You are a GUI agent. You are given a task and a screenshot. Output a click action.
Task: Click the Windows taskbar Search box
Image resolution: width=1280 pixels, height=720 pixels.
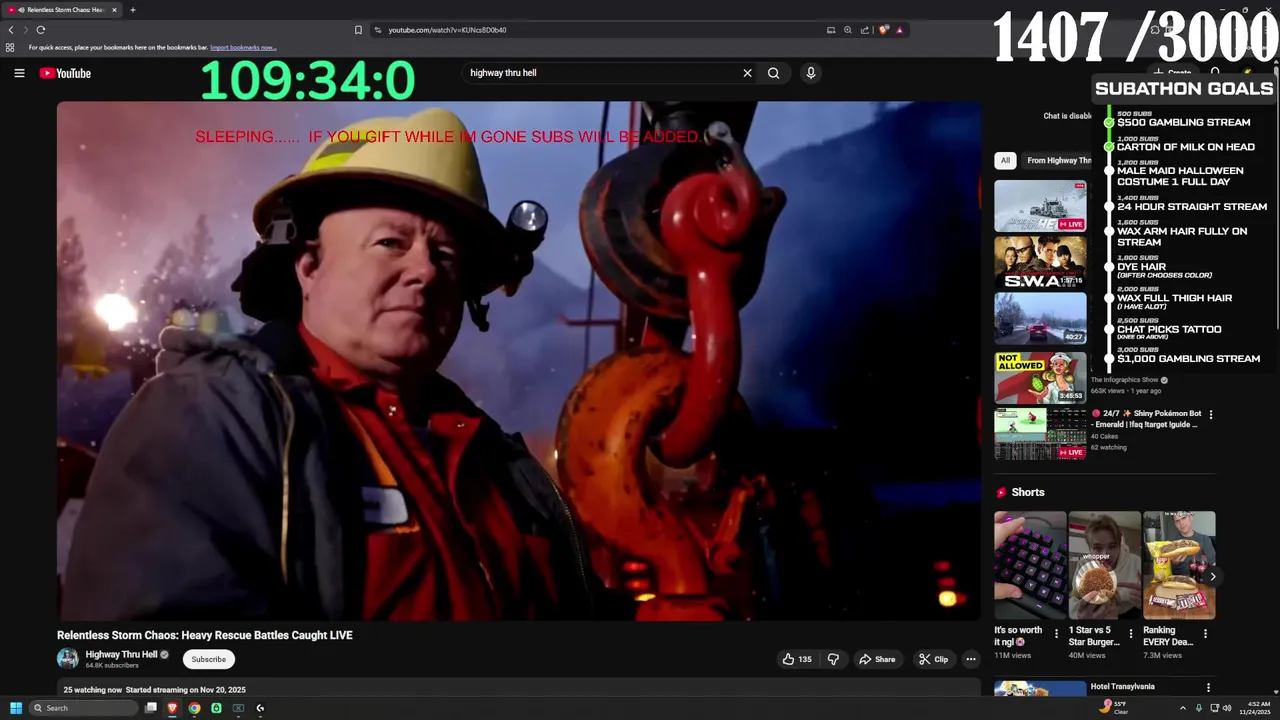(82, 708)
